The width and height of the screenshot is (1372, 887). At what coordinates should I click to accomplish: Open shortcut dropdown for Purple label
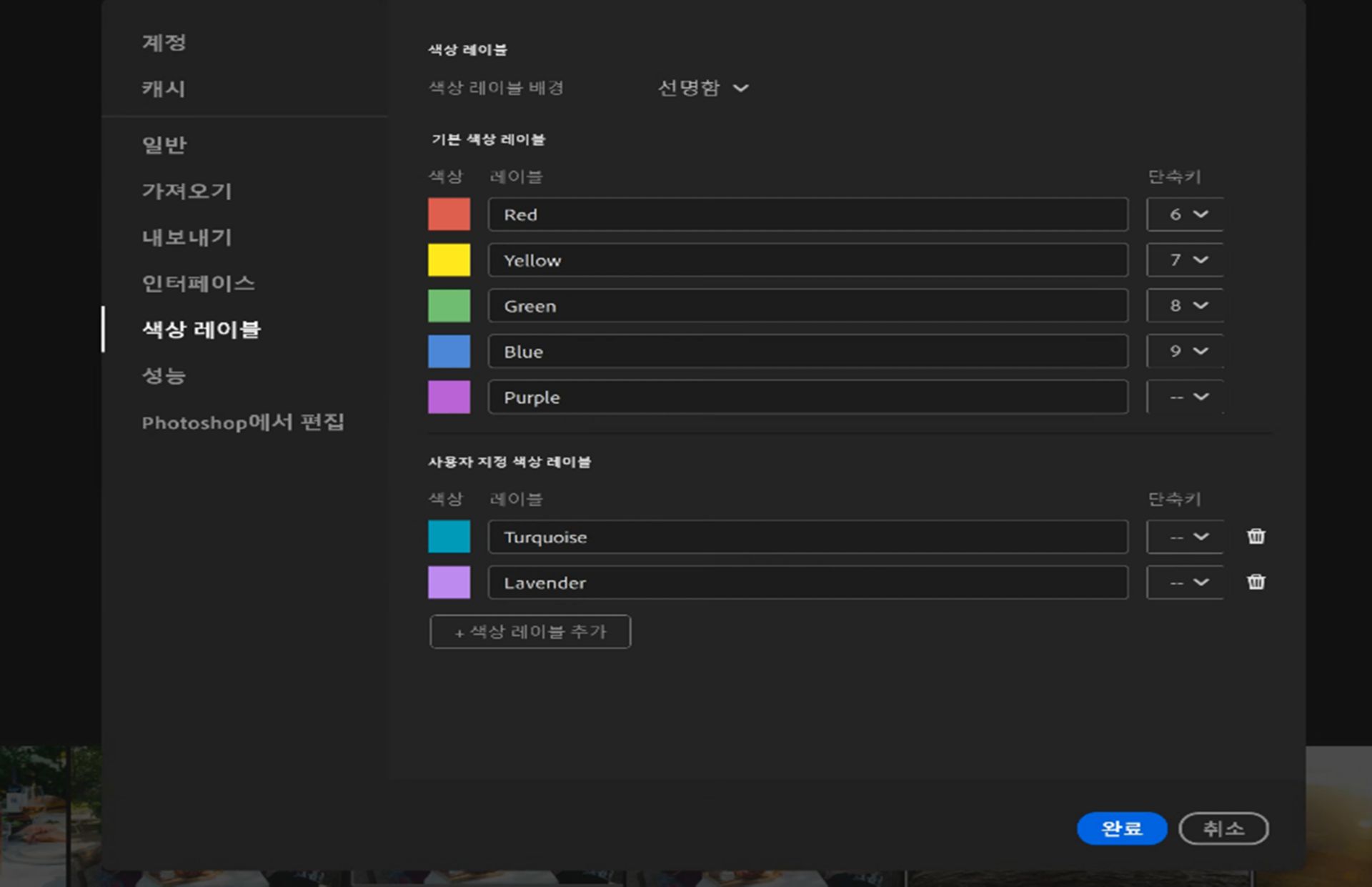point(1185,397)
